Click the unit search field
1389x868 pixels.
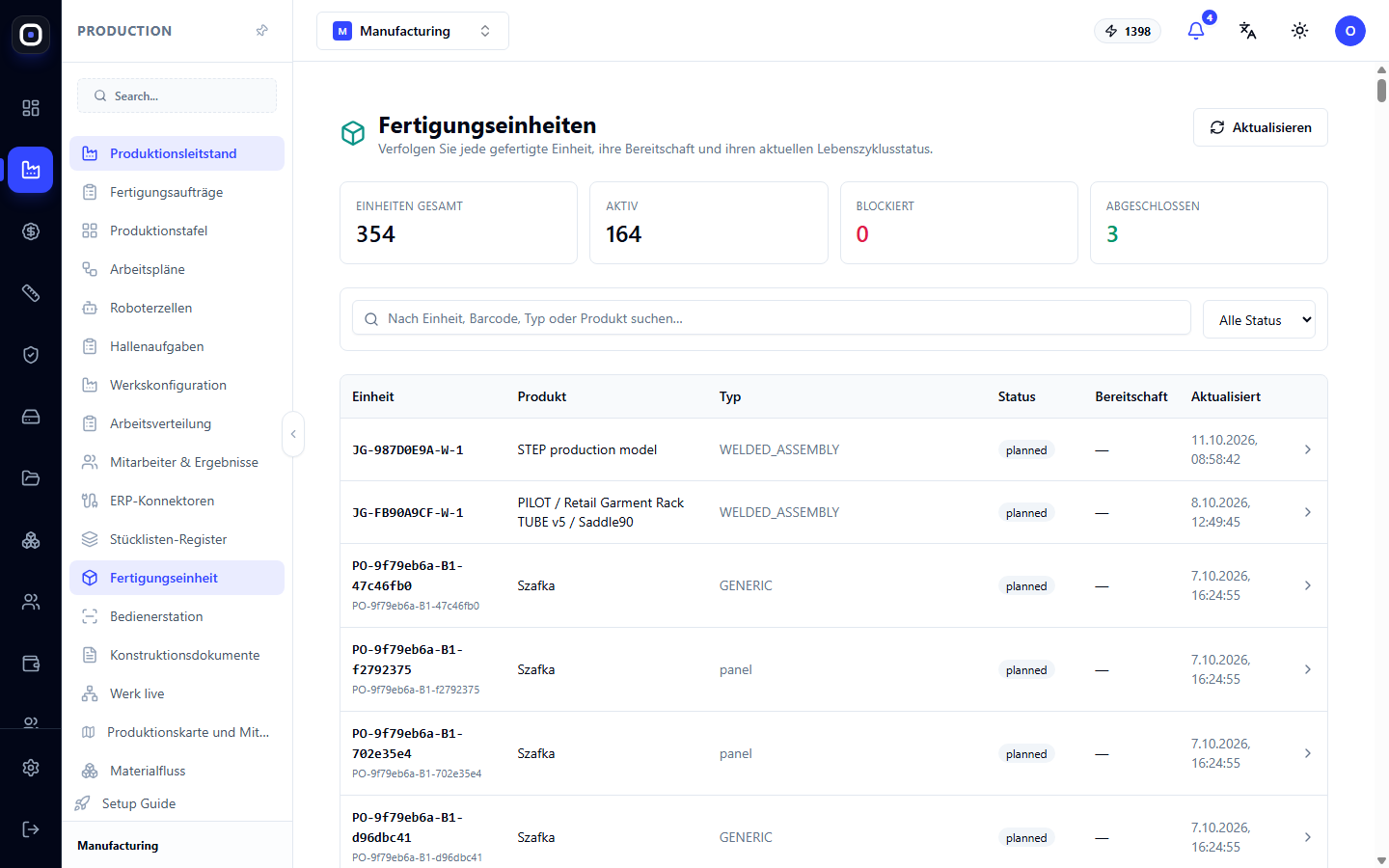[772, 318]
